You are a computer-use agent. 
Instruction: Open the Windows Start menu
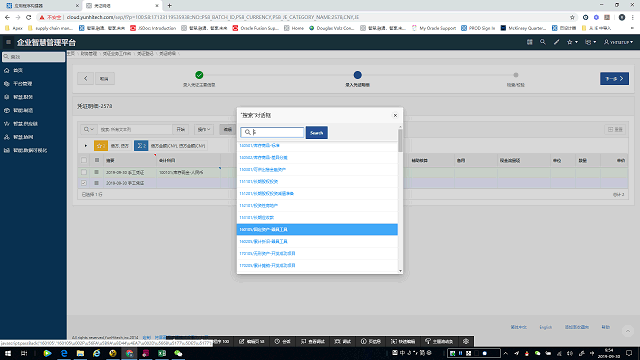[8, 353]
